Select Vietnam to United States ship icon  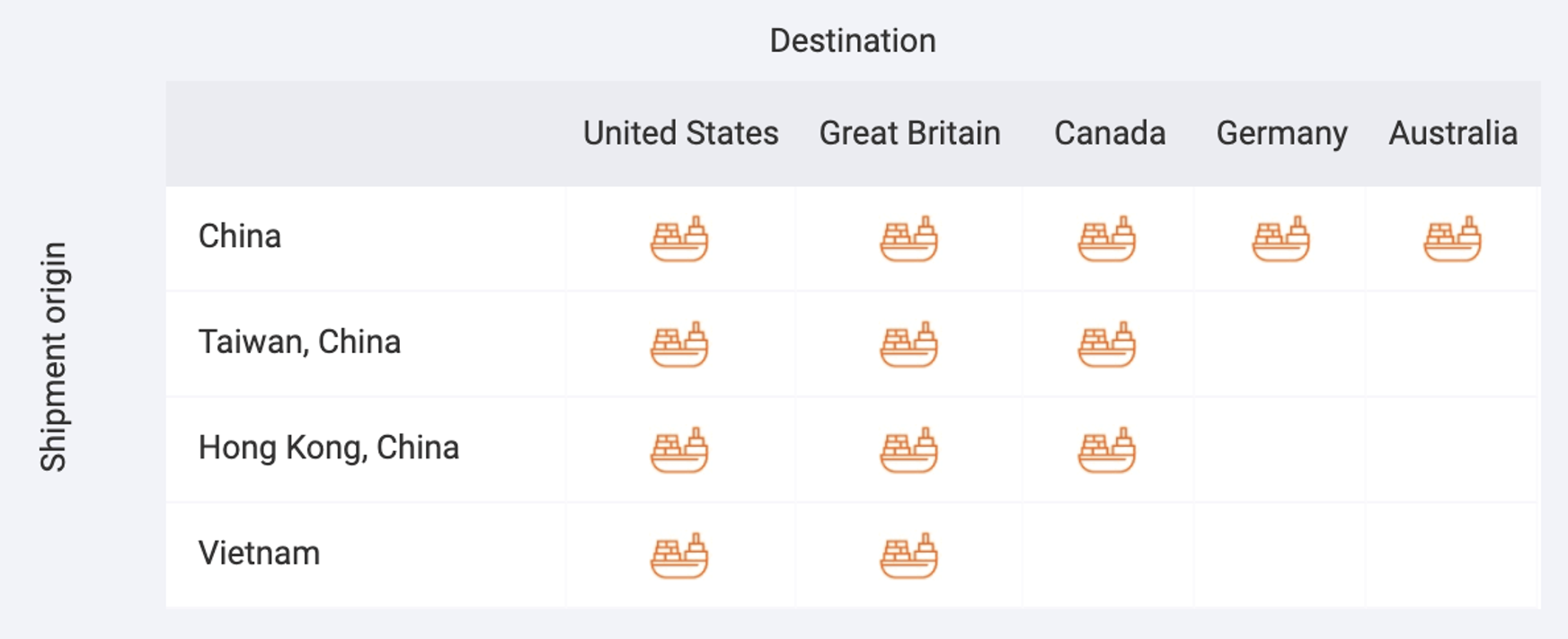(679, 555)
